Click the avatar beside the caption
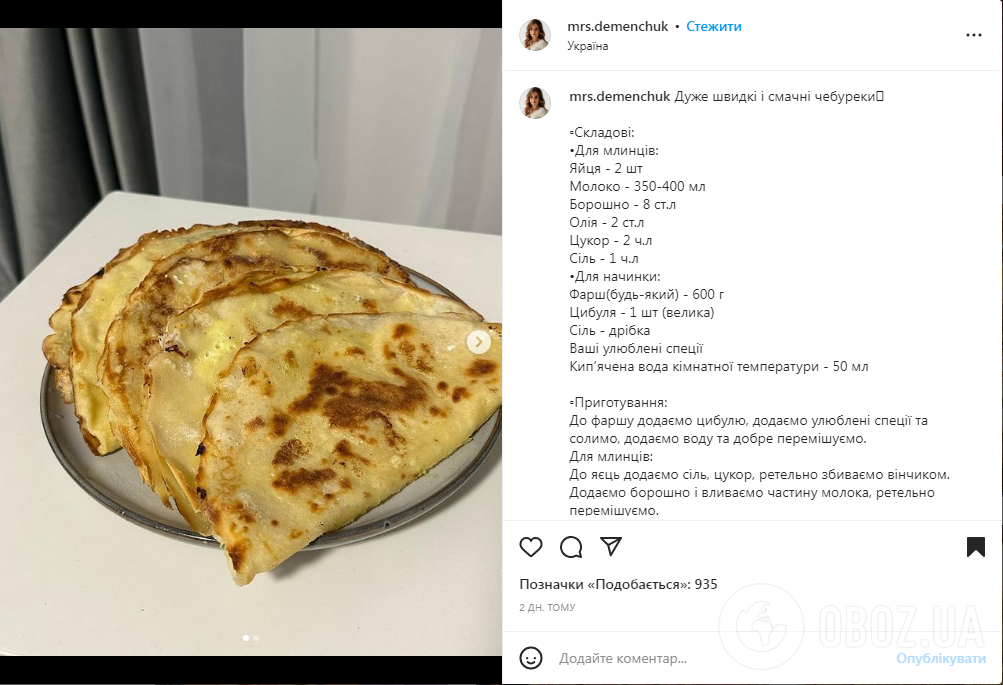The height and width of the screenshot is (685, 1003). (535, 103)
